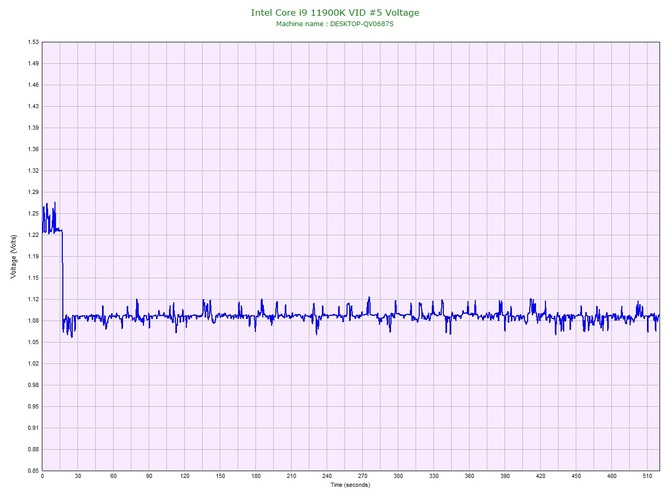This screenshot has height=502, width=670.
Task: Pick the 0.98 voltage axis value
Action: (x=33, y=385)
